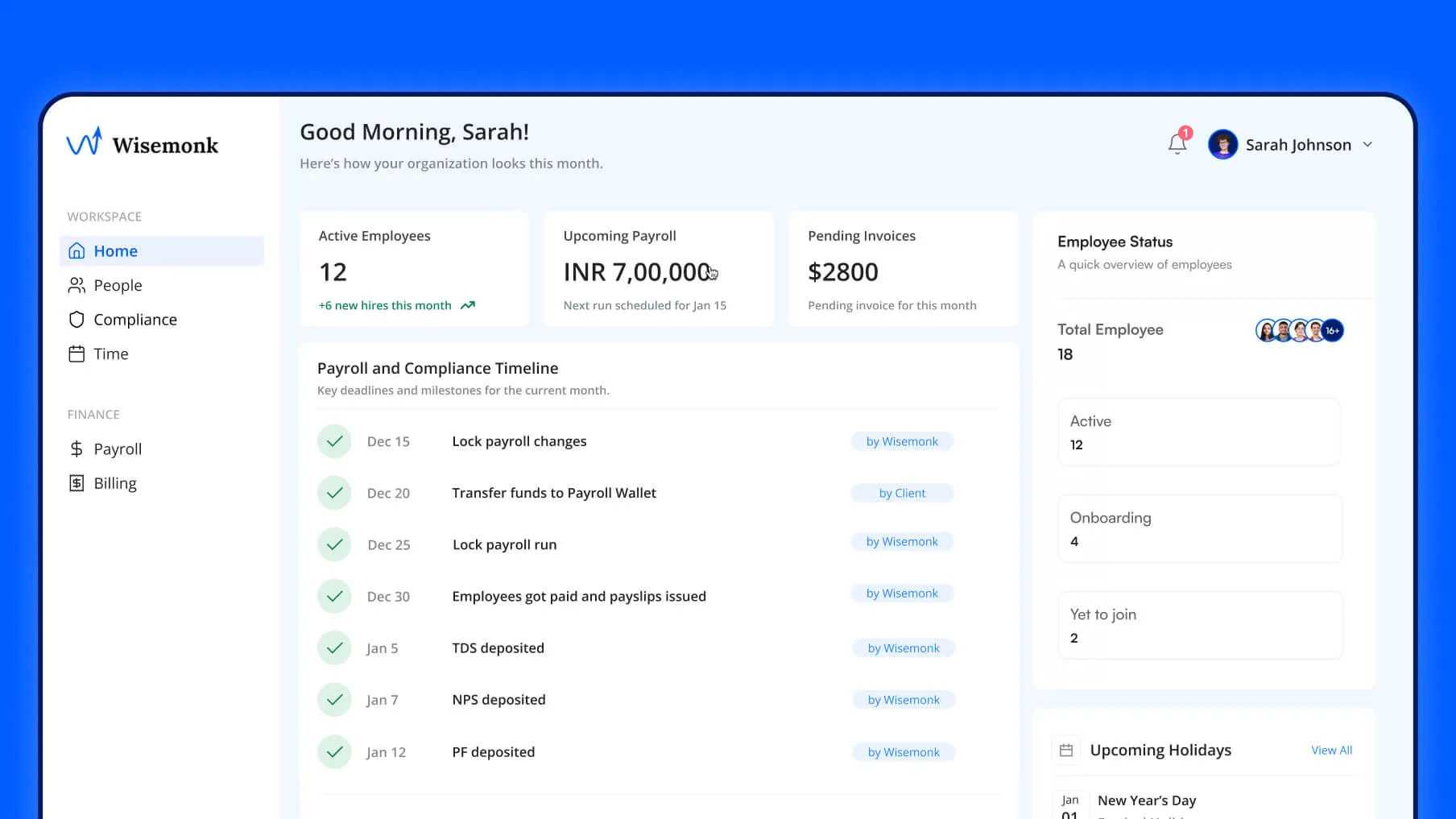Open Time in the sidebar

pyautogui.click(x=162, y=354)
